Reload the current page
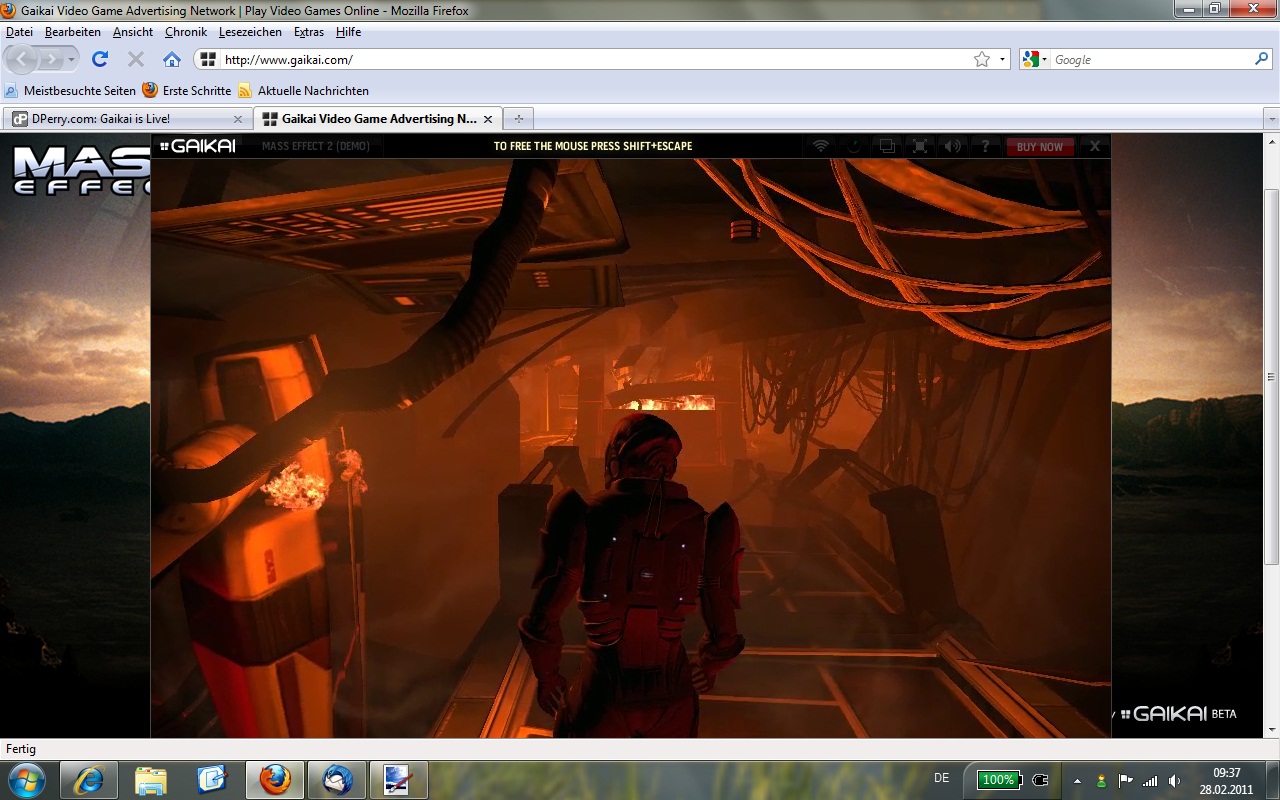 click(98, 58)
